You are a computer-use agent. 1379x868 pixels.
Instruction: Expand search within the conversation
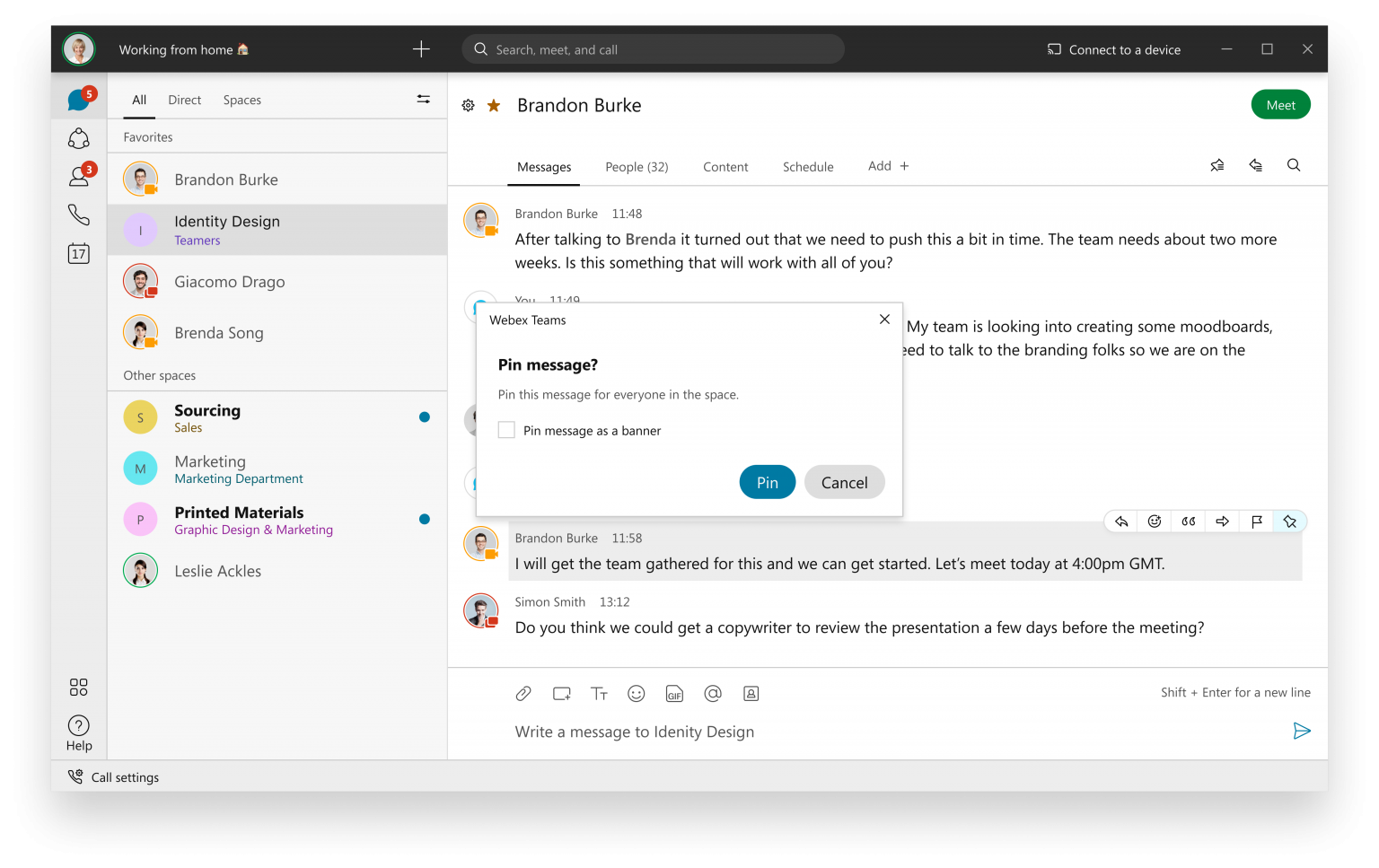click(x=1294, y=165)
